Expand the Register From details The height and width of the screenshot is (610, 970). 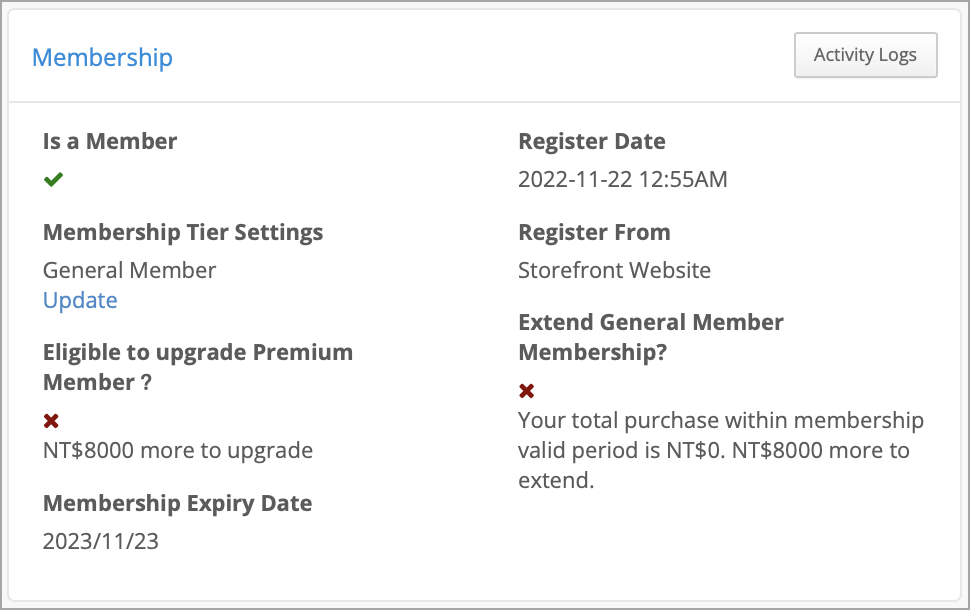[x=594, y=231]
